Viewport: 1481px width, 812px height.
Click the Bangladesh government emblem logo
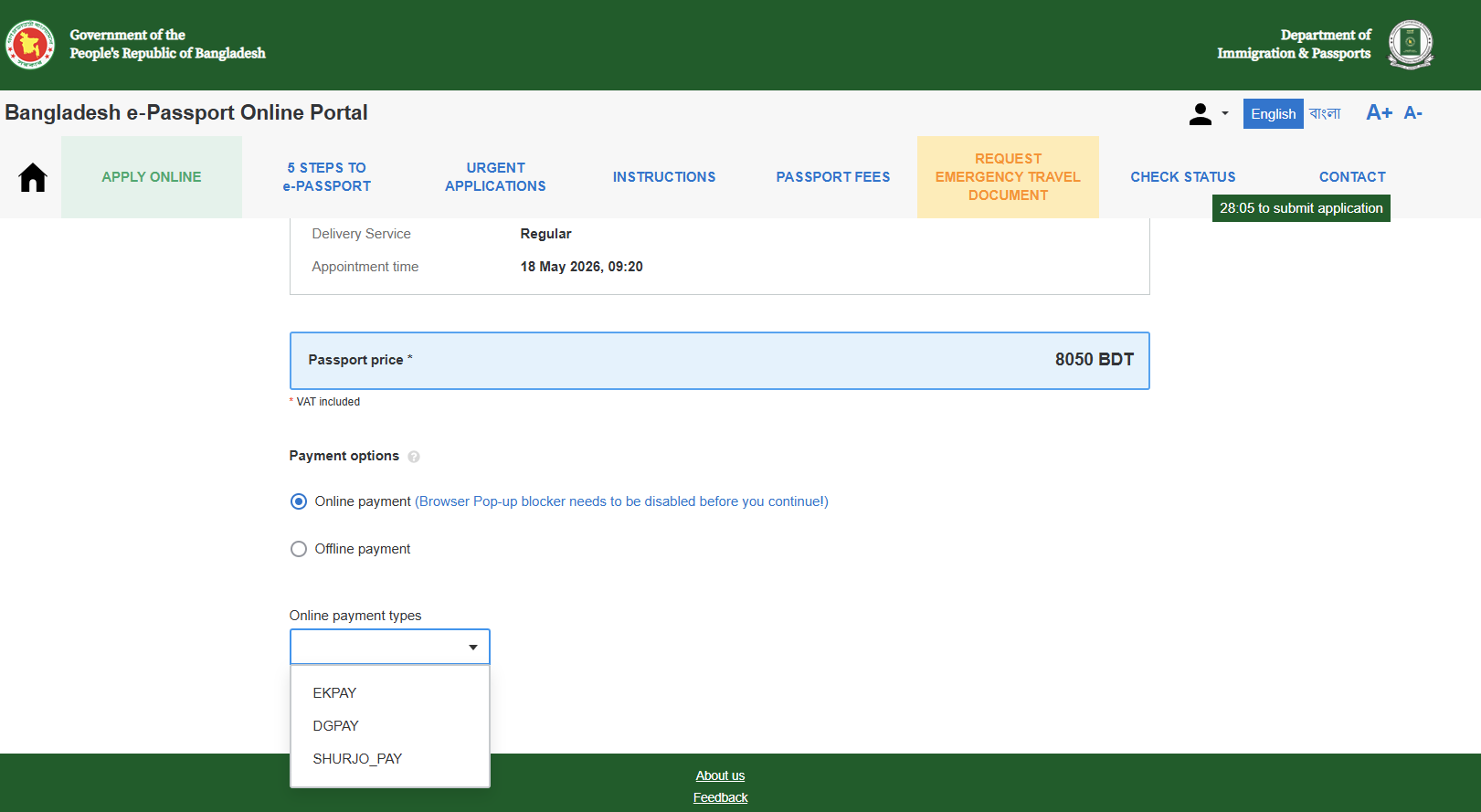click(x=30, y=45)
